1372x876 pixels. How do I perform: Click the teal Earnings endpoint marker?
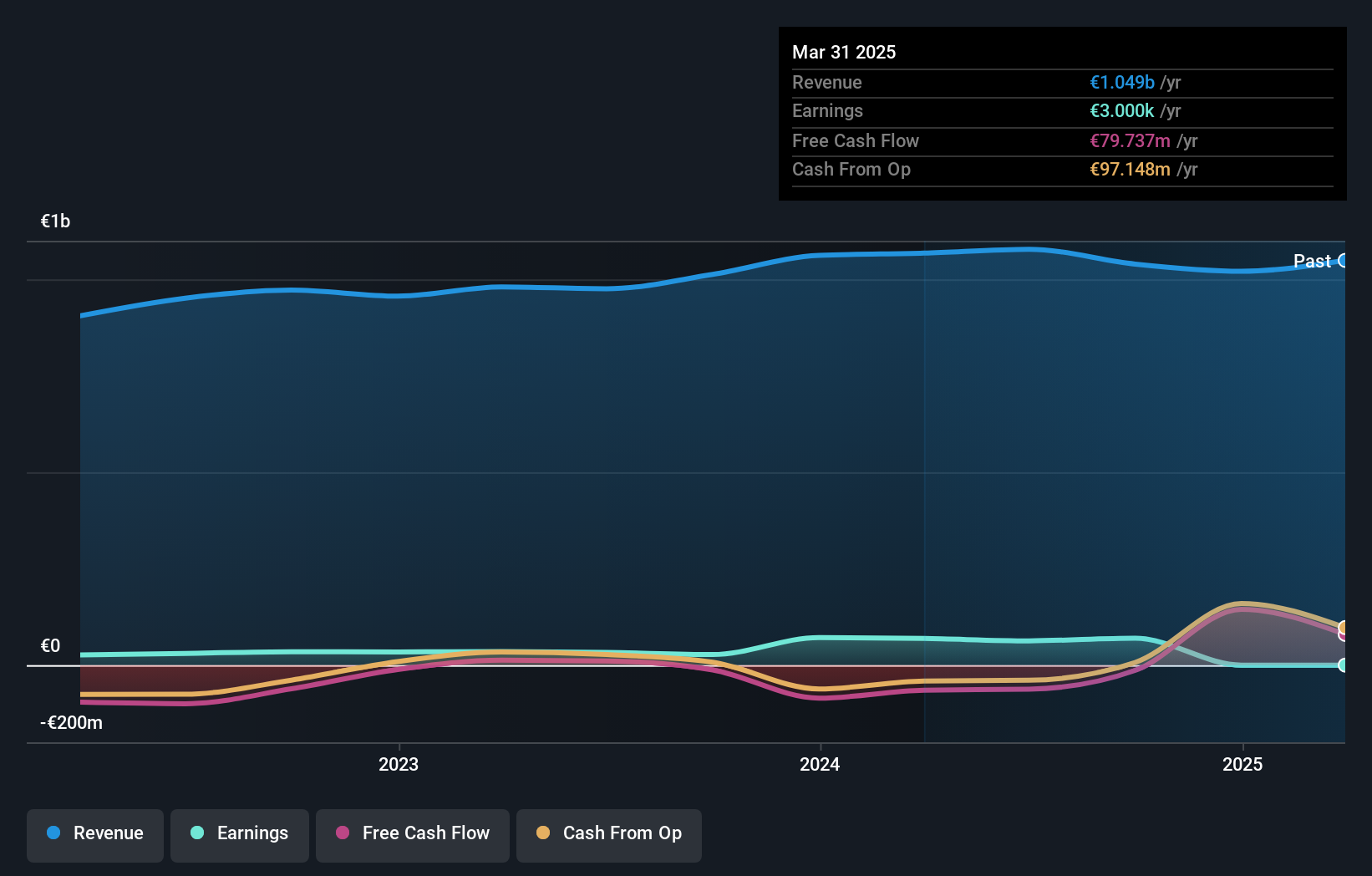pos(1343,665)
